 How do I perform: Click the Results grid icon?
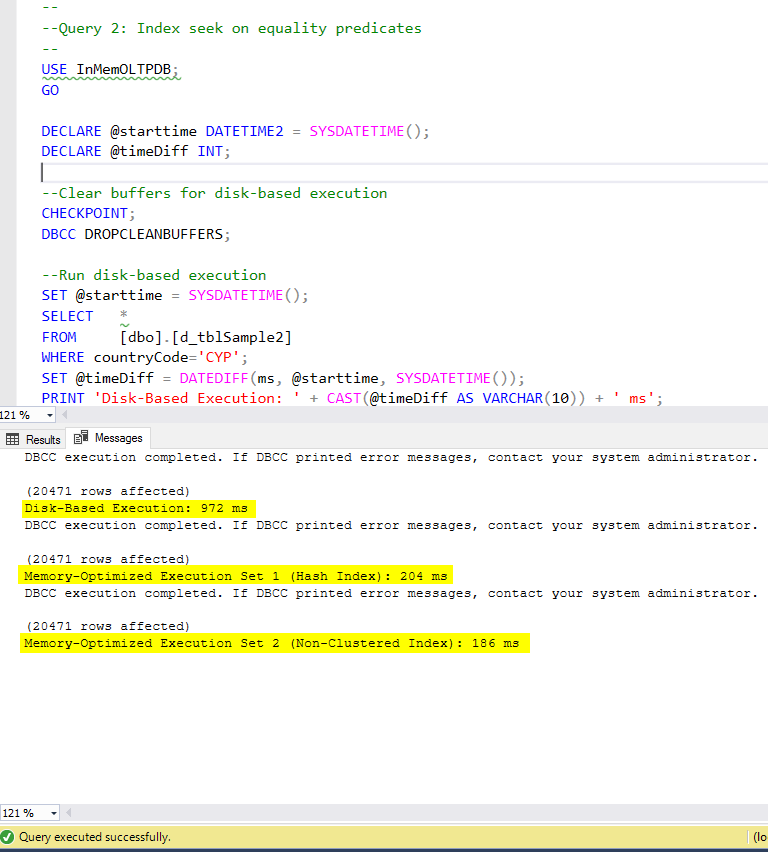tap(13, 439)
